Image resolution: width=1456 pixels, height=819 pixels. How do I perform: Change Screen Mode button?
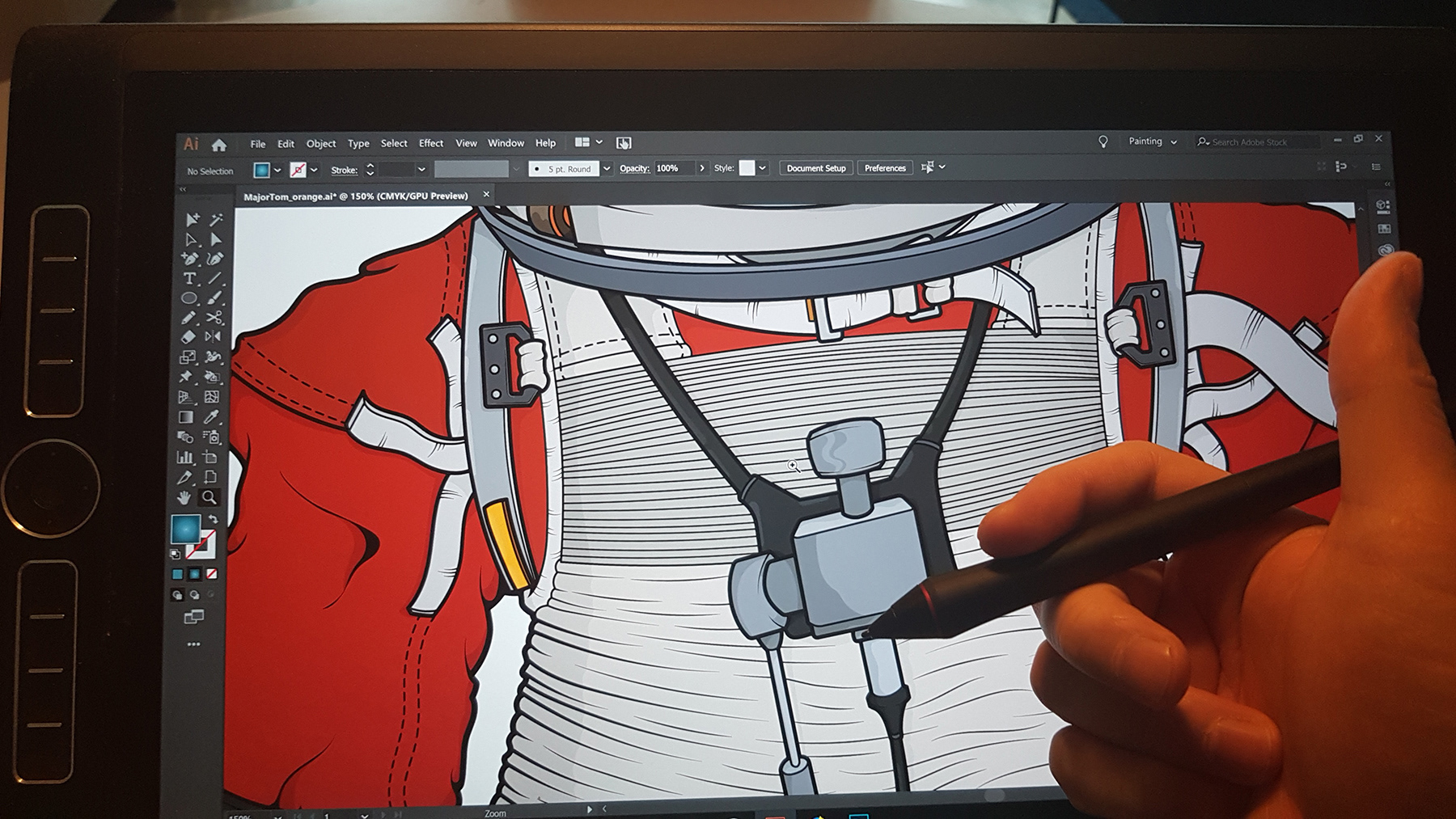[193, 618]
